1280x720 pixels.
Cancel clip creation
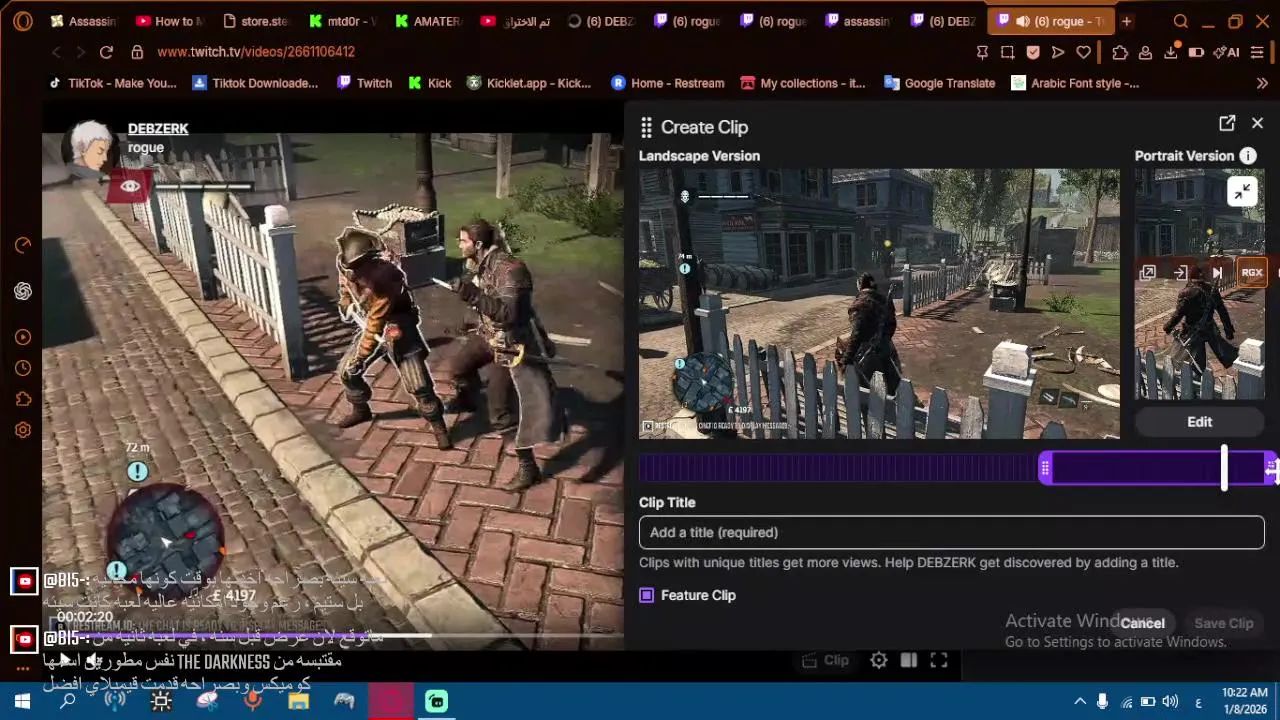tap(1142, 623)
